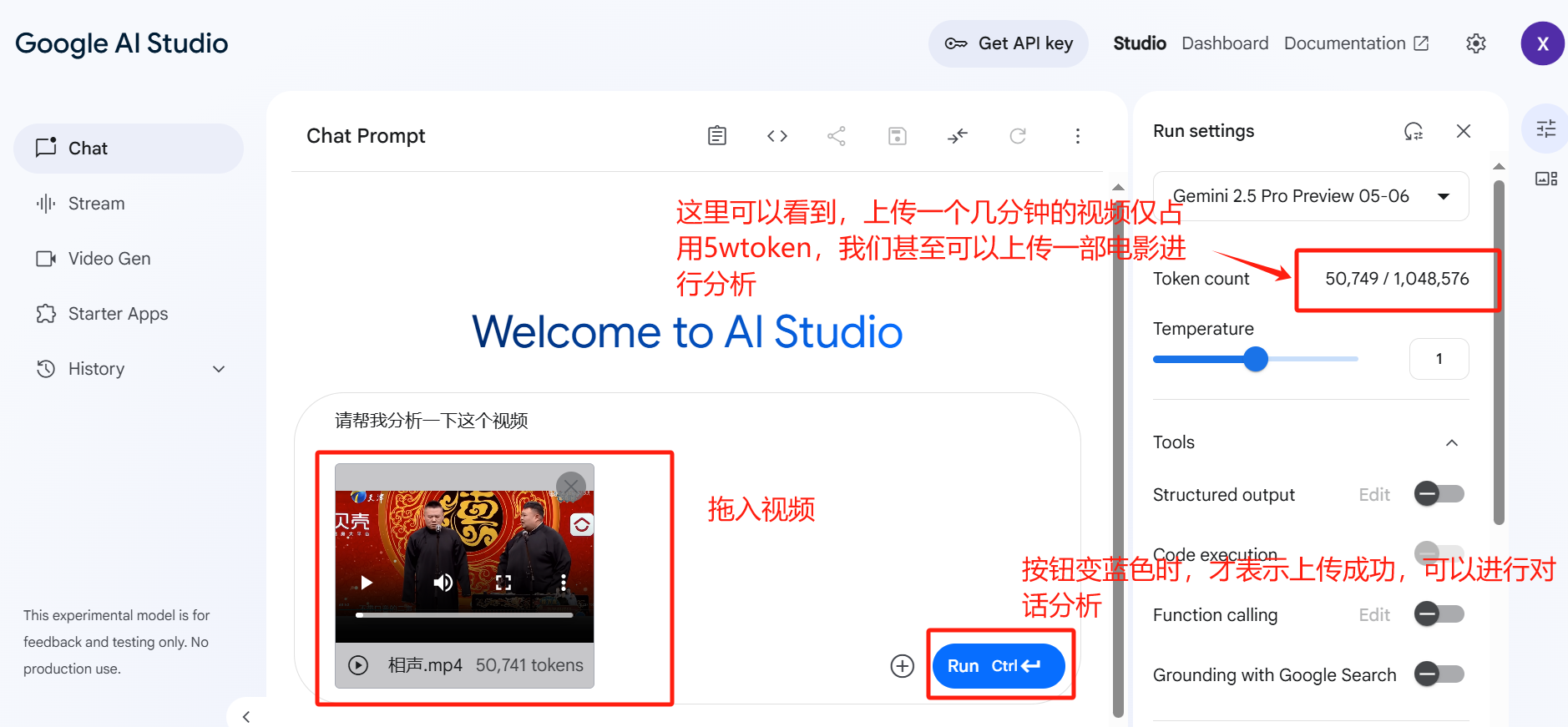Click the Run button
This screenshot has height=727, width=1568.
click(999, 666)
